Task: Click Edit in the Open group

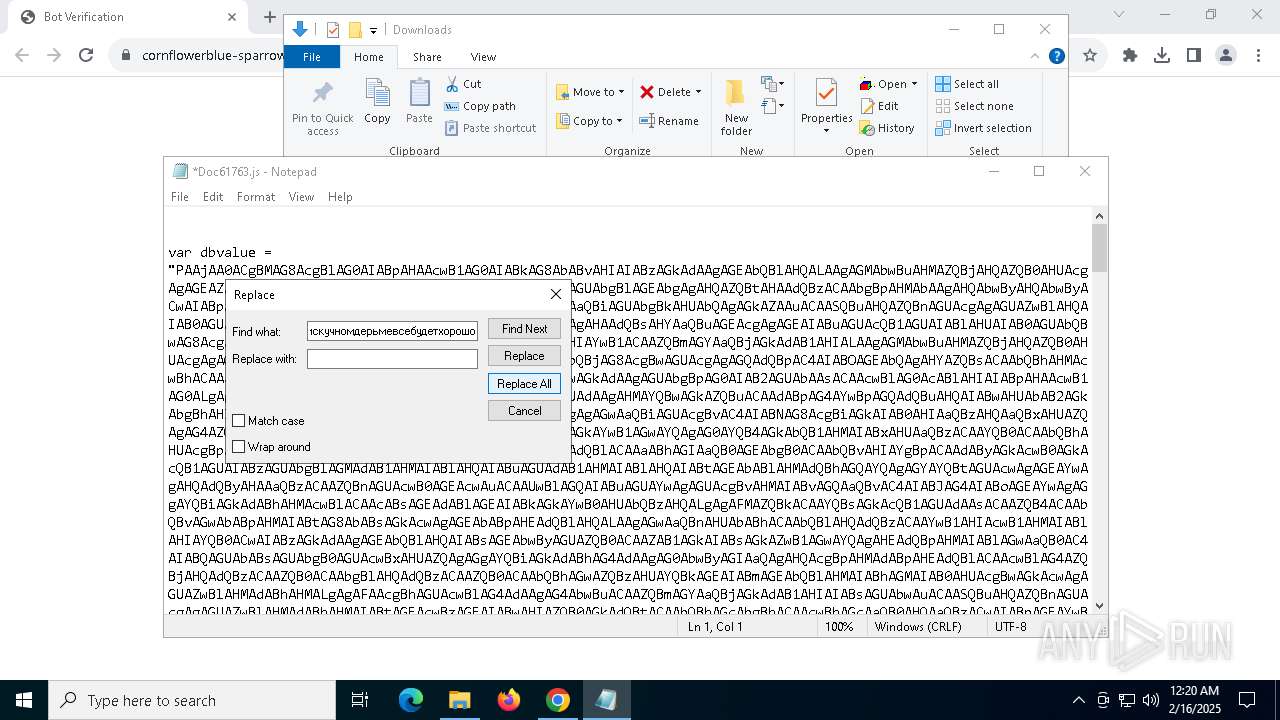Action: point(879,106)
